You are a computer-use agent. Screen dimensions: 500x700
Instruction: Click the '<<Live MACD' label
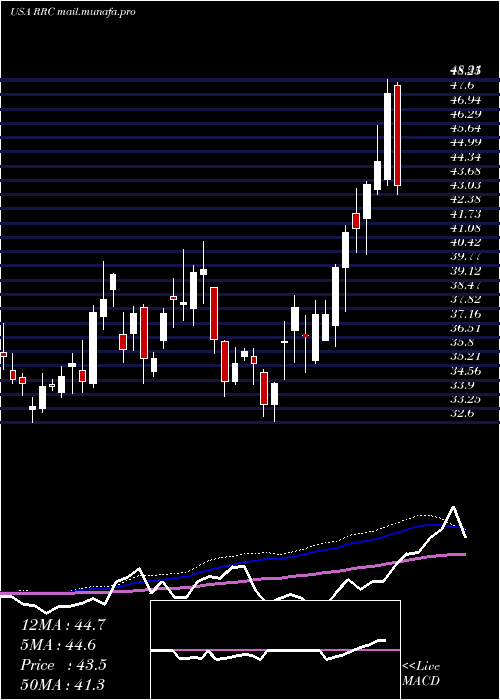coord(421,674)
